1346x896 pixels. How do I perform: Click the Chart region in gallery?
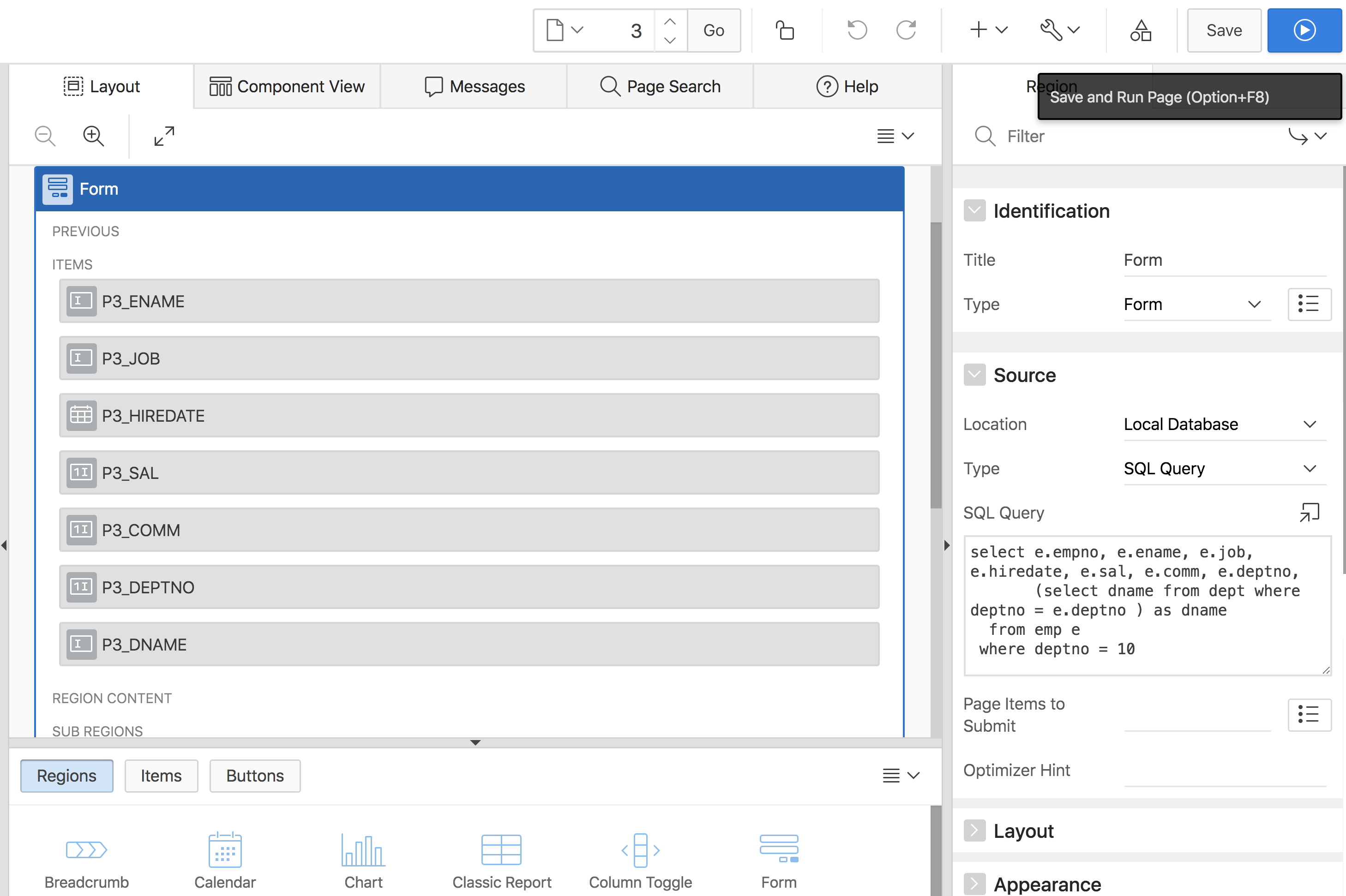(x=364, y=860)
